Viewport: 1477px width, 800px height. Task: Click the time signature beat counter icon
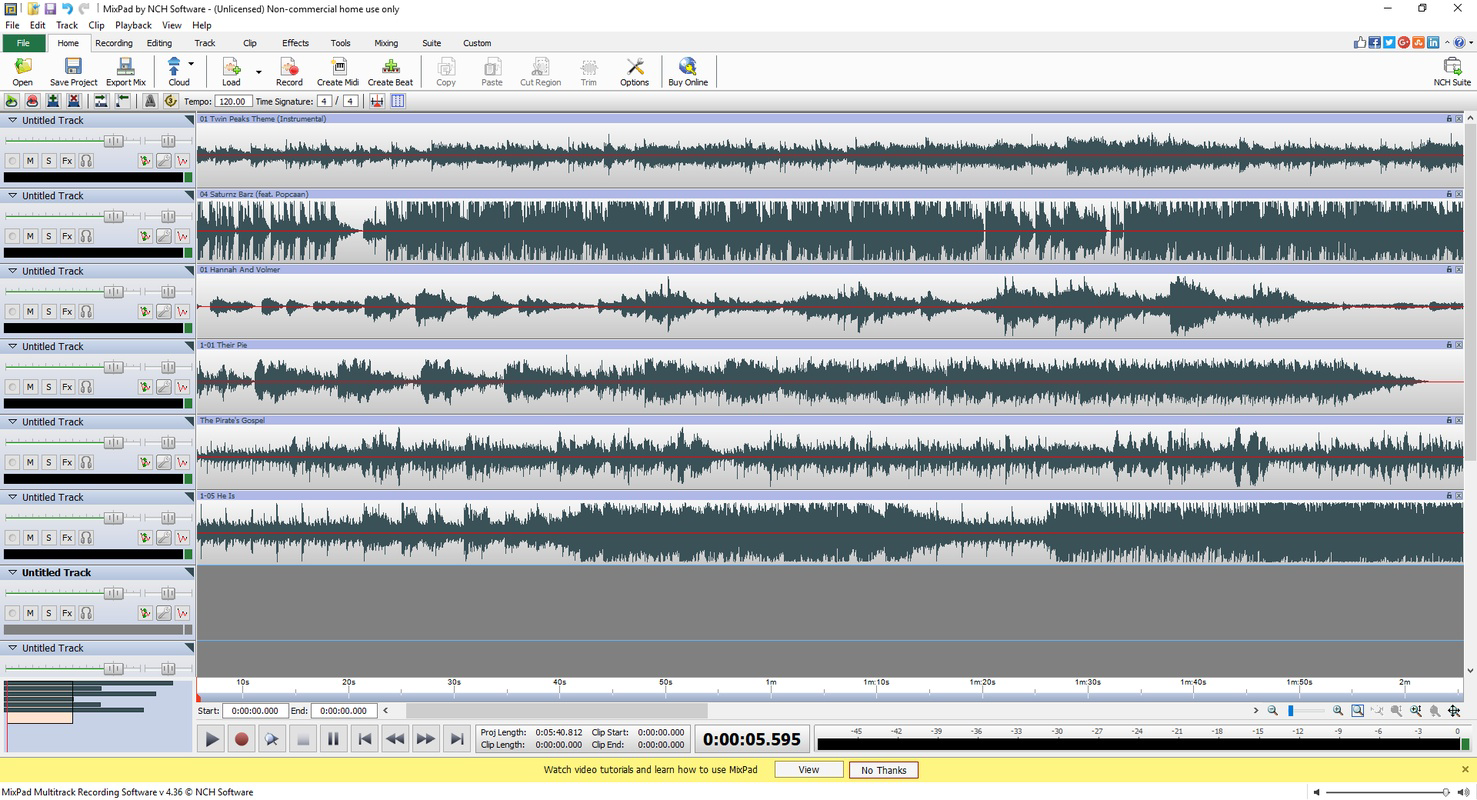tap(170, 101)
